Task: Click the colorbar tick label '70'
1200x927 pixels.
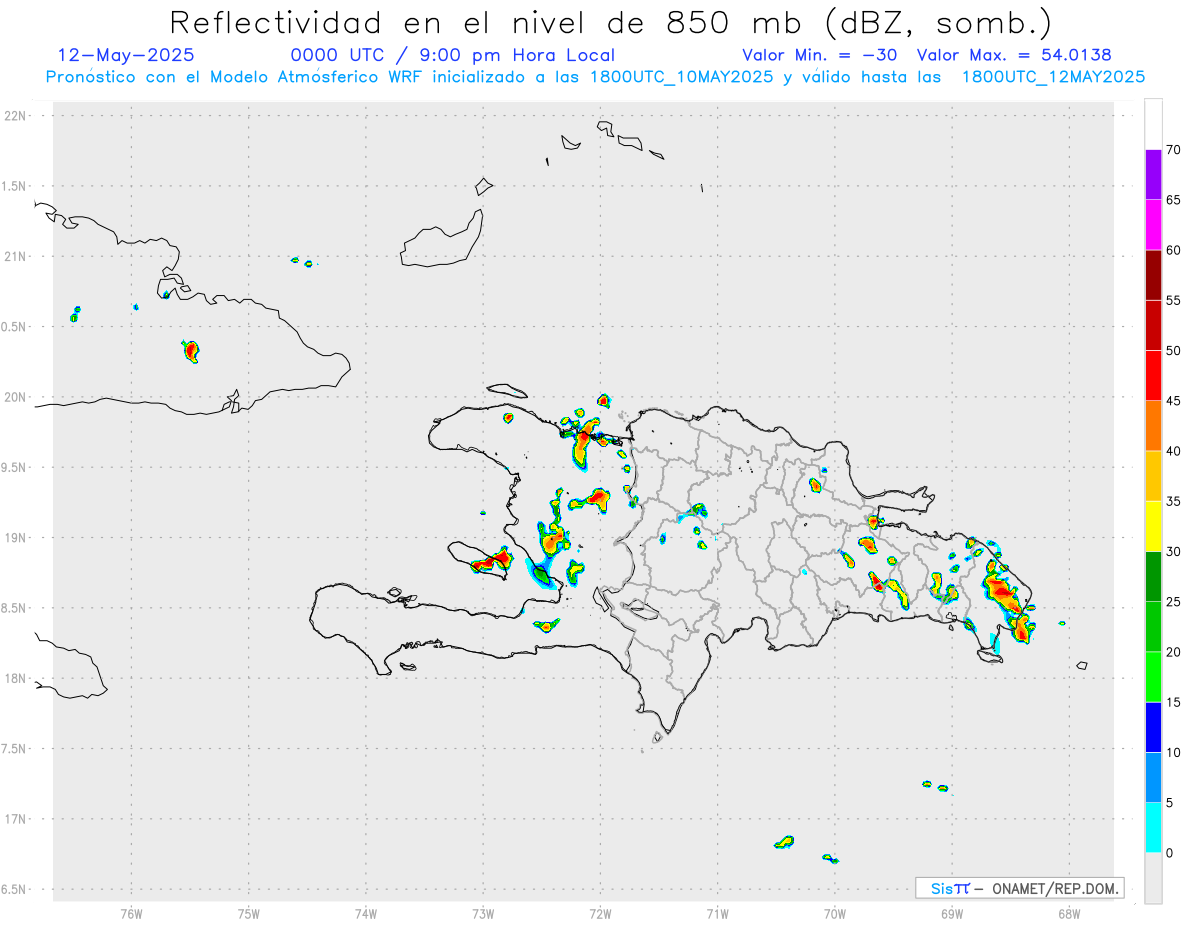Action: coord(1174,150)
